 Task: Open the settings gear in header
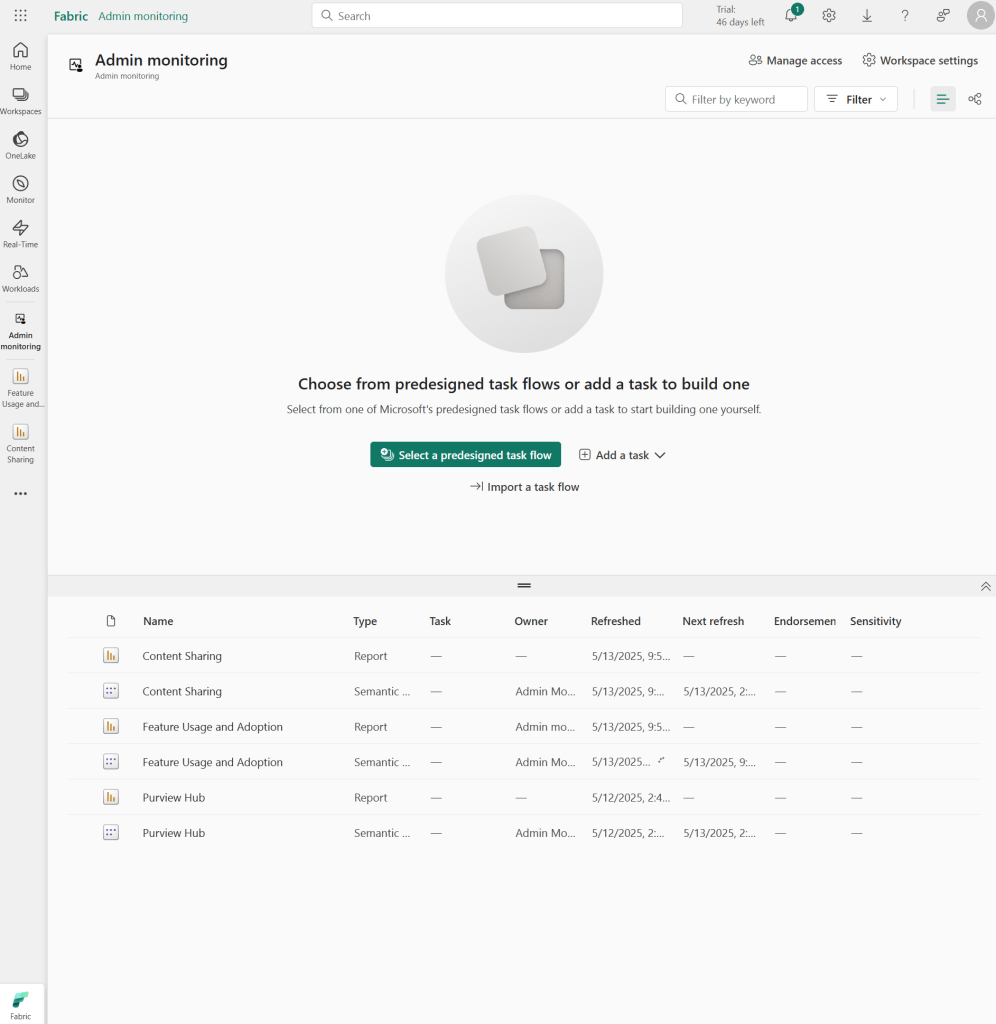tap(829, 16)
